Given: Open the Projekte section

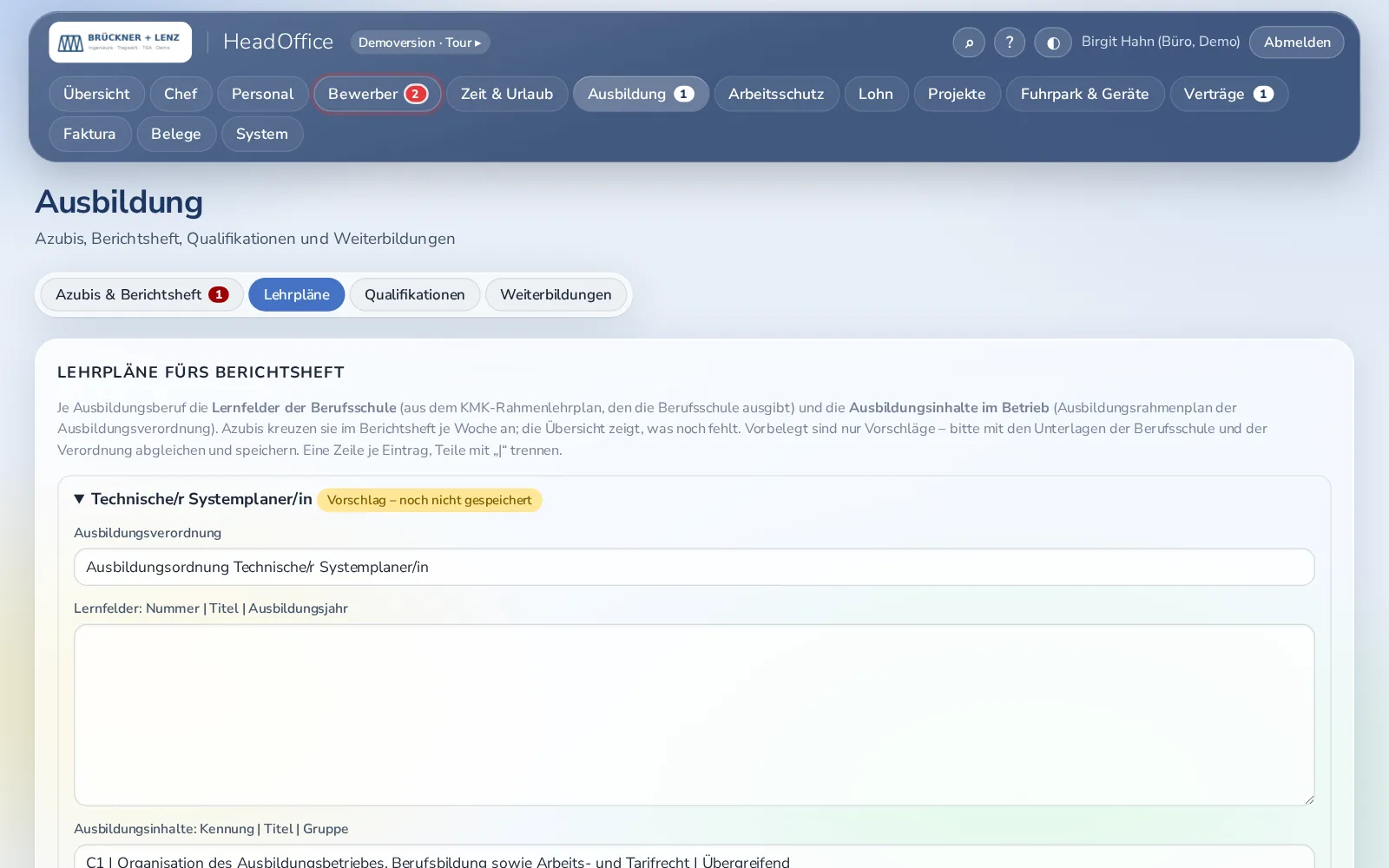Looking at the screenshot, I should [957, 94].
